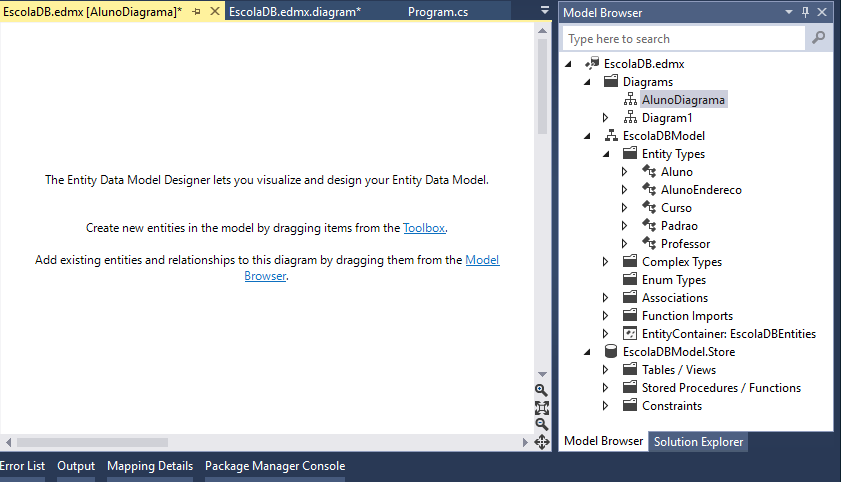The image size is (841, 482).
Task: Toggle auto hide pin on Model Browser
Action: tap(805, 12)
